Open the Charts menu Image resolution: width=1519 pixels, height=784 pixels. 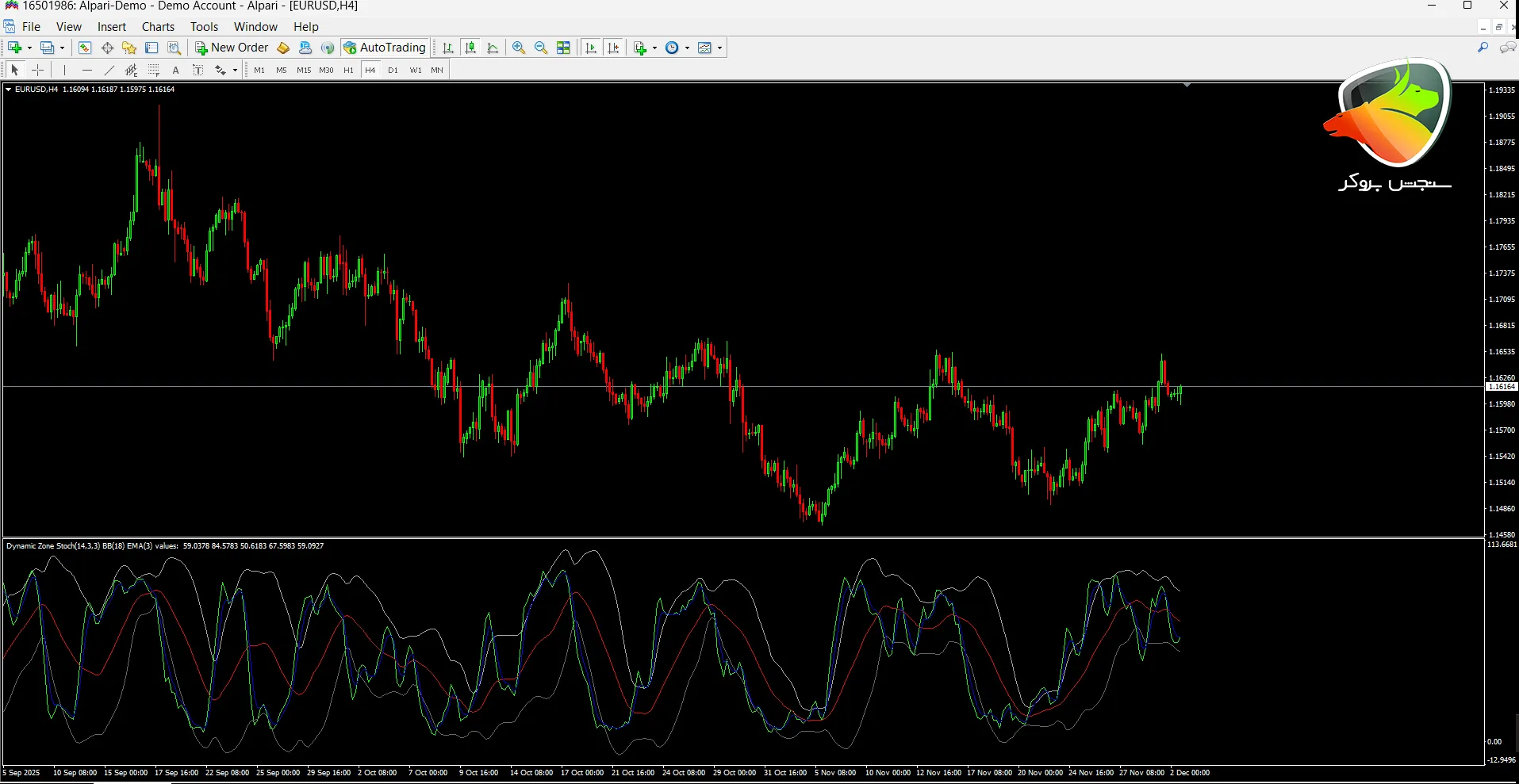click(x=158, y=26)
